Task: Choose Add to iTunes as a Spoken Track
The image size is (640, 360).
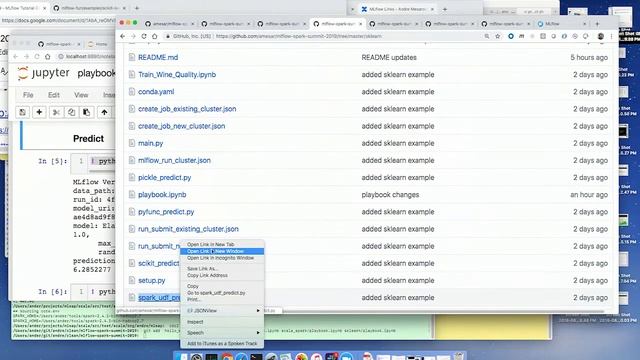Action: point(222,344)
